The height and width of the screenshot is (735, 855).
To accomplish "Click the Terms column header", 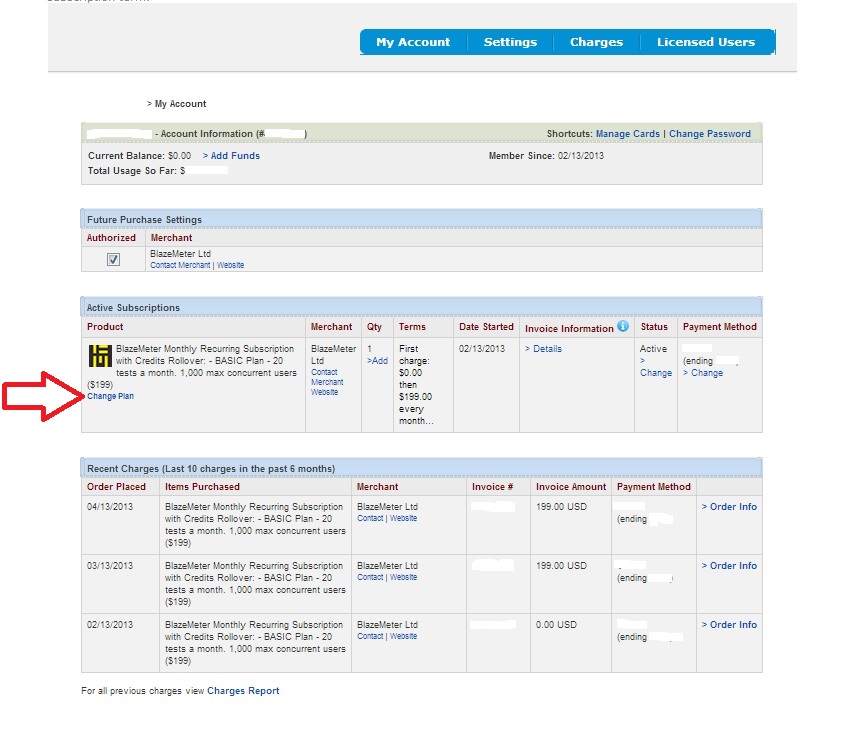I will 412,327.
